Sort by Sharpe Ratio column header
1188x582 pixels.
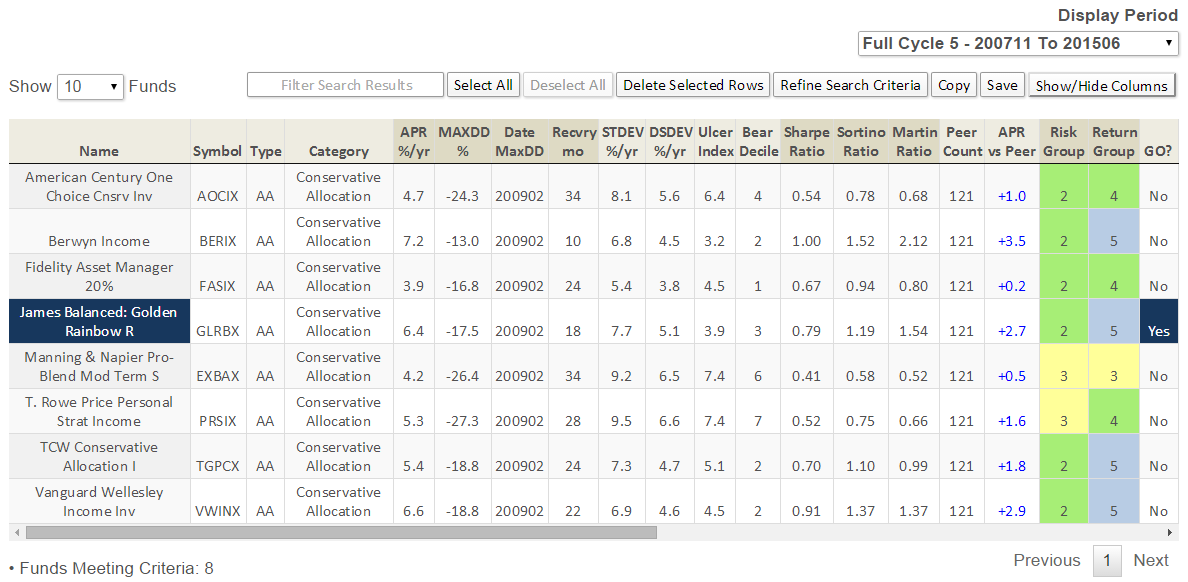pos(806,141)
